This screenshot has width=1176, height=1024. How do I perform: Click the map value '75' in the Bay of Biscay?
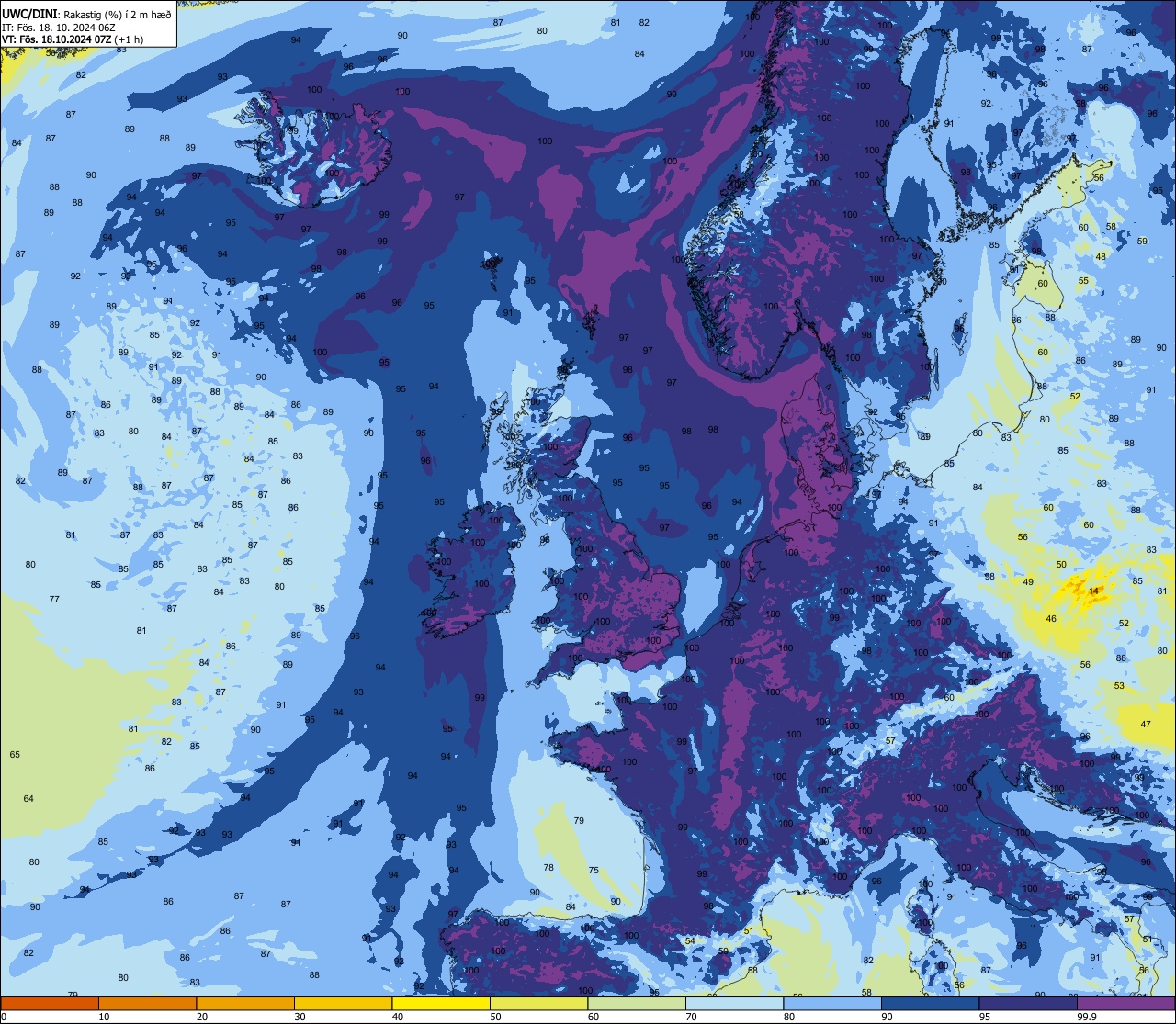point(594,872)
